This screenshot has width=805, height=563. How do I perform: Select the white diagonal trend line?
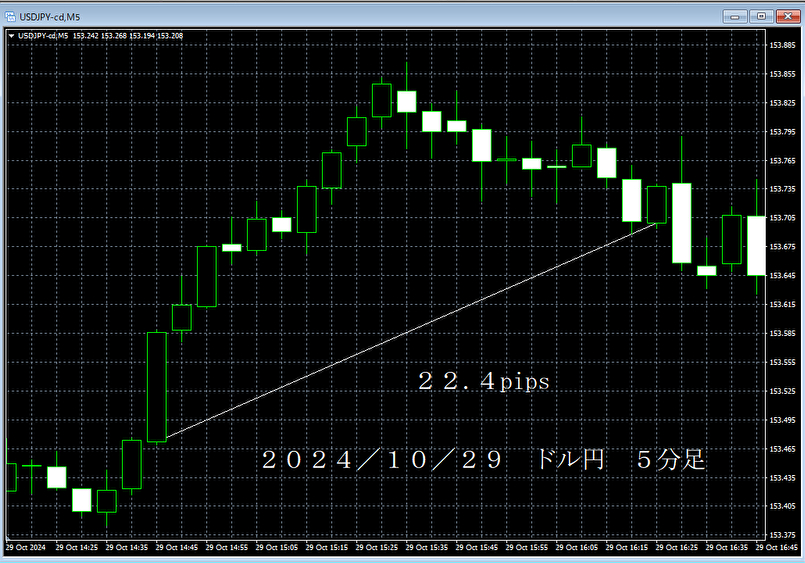[x=411, y=331]
